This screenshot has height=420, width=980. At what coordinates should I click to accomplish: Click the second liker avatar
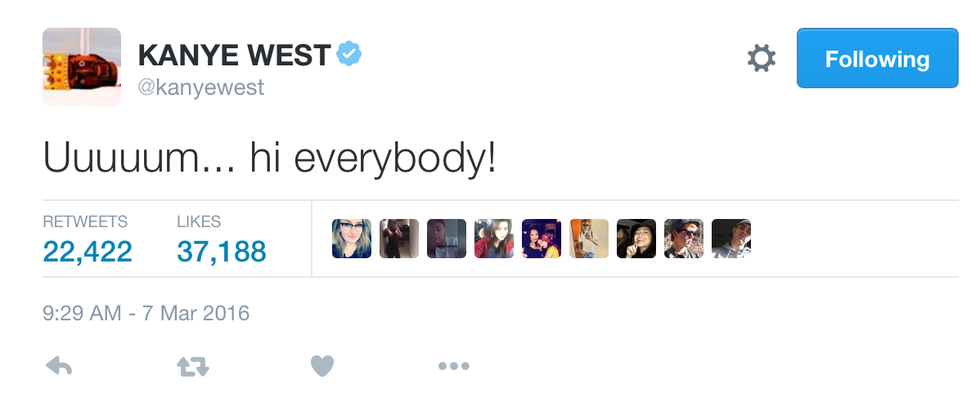(x=399, y=239)
